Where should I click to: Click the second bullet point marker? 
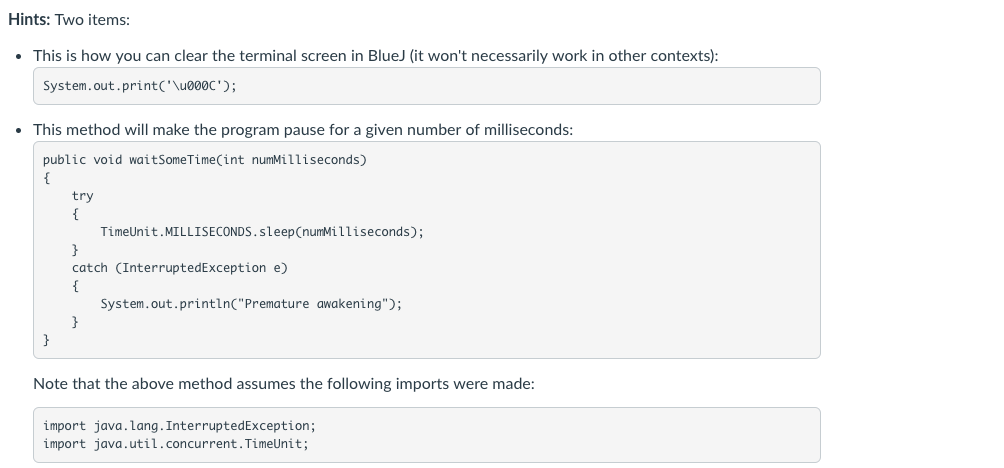coord(19,131)
